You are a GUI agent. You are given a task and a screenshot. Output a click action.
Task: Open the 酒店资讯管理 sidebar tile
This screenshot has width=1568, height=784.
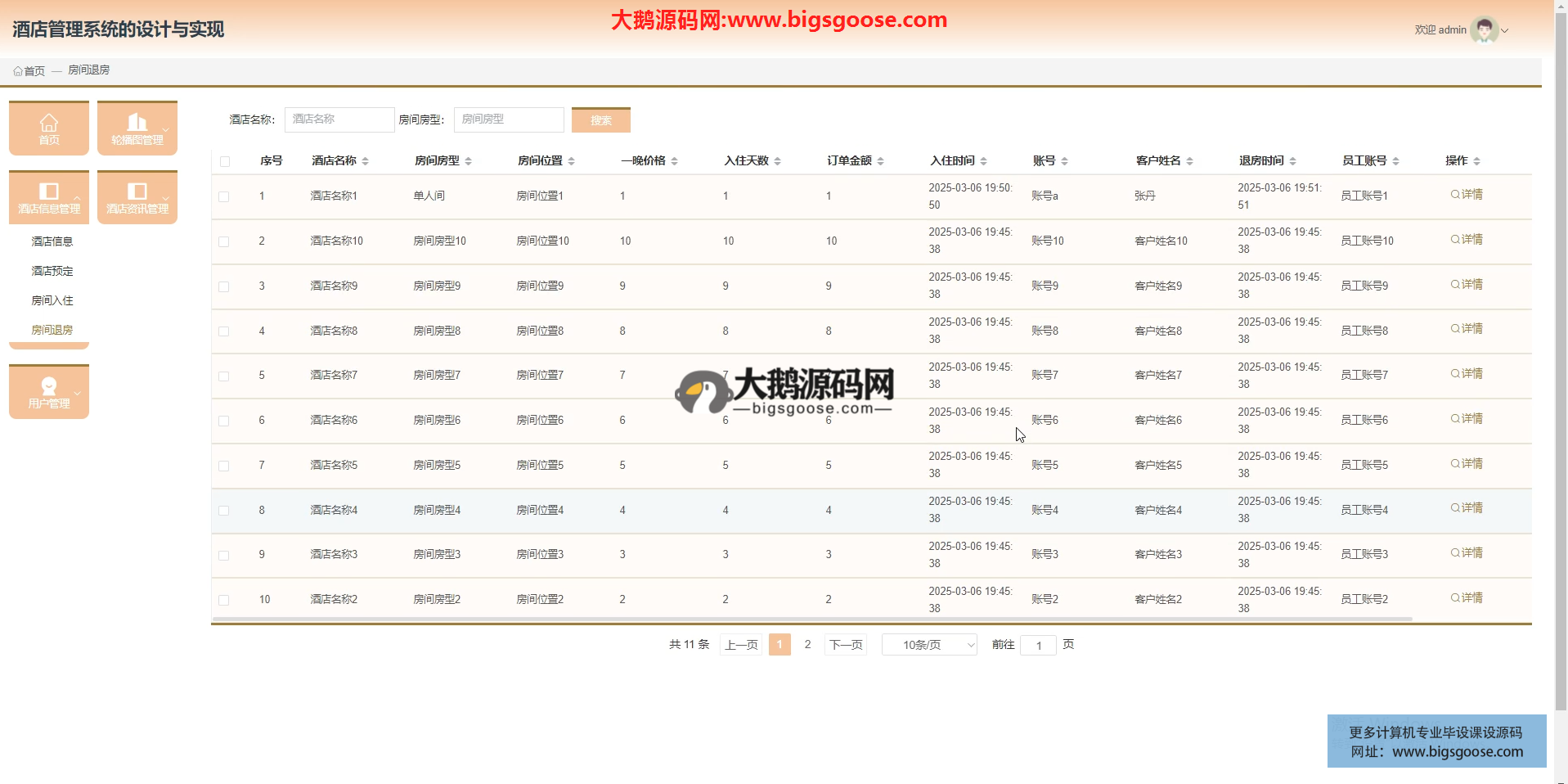(x=137, y=197)
